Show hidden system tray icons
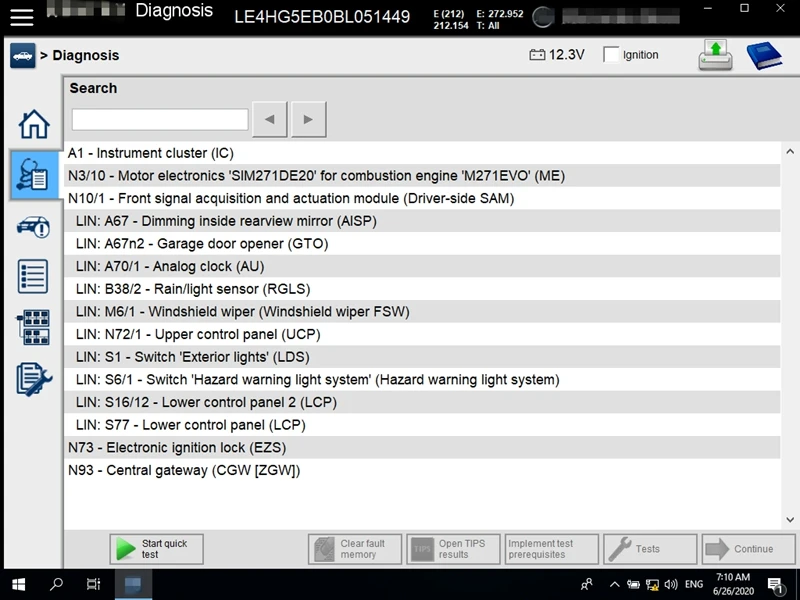 pos(615,585)
